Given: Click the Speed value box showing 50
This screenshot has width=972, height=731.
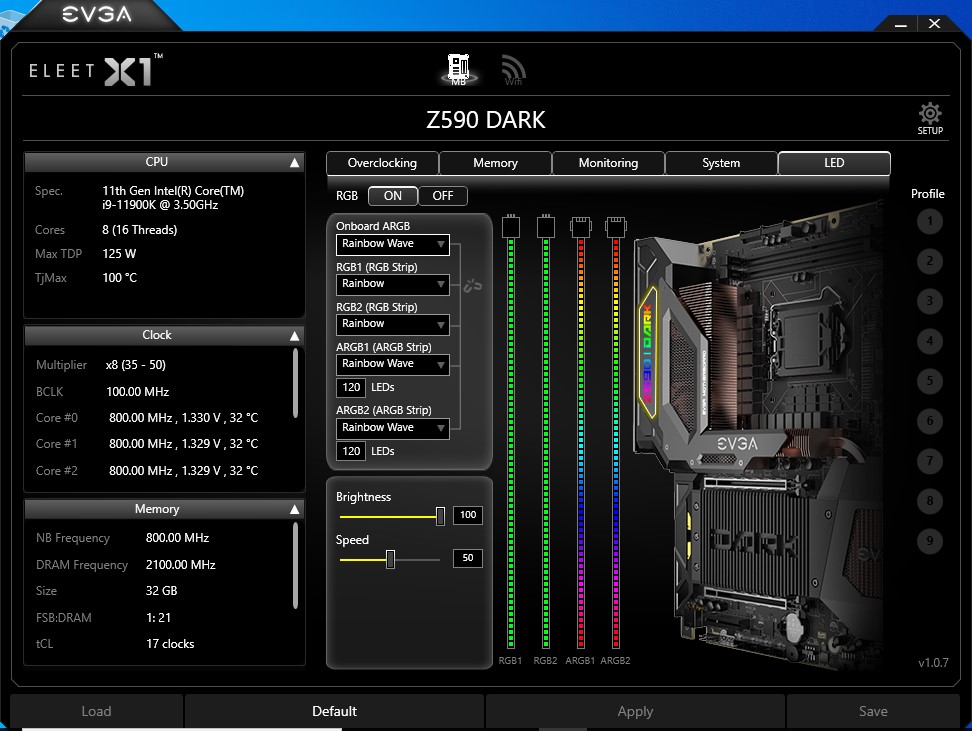Looking at the screenshot, I should 468,558.
